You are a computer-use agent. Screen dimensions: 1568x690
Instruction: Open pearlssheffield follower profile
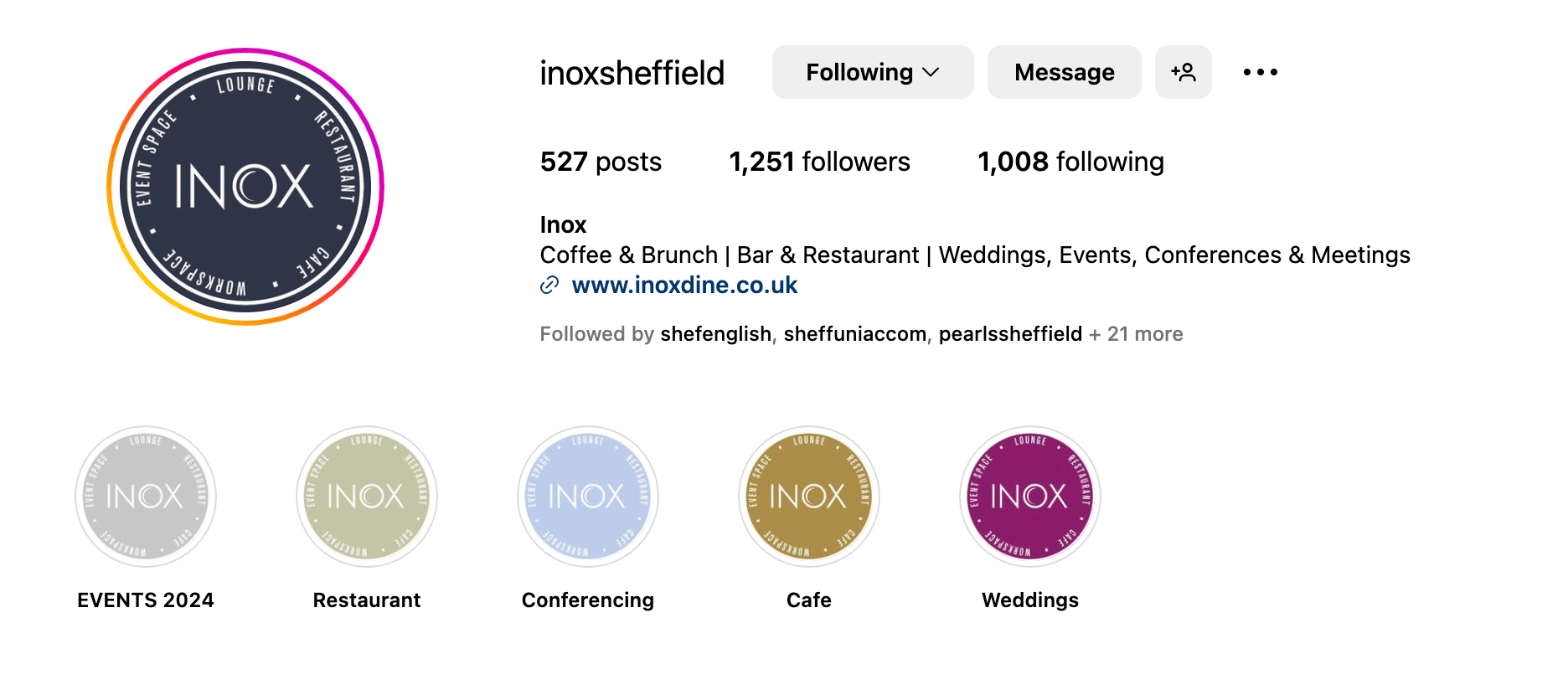[1010, 334]
